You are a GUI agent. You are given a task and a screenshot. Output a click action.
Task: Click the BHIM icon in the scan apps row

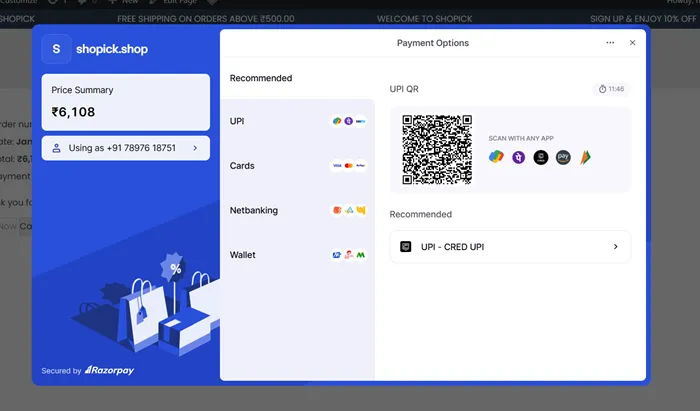[x=585, y=157]
